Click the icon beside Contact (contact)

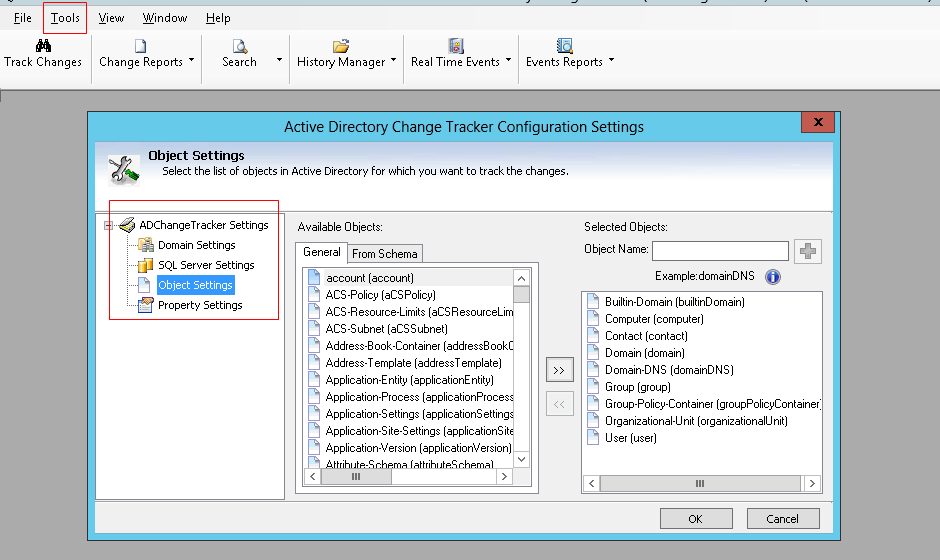[x=593, y=336]
